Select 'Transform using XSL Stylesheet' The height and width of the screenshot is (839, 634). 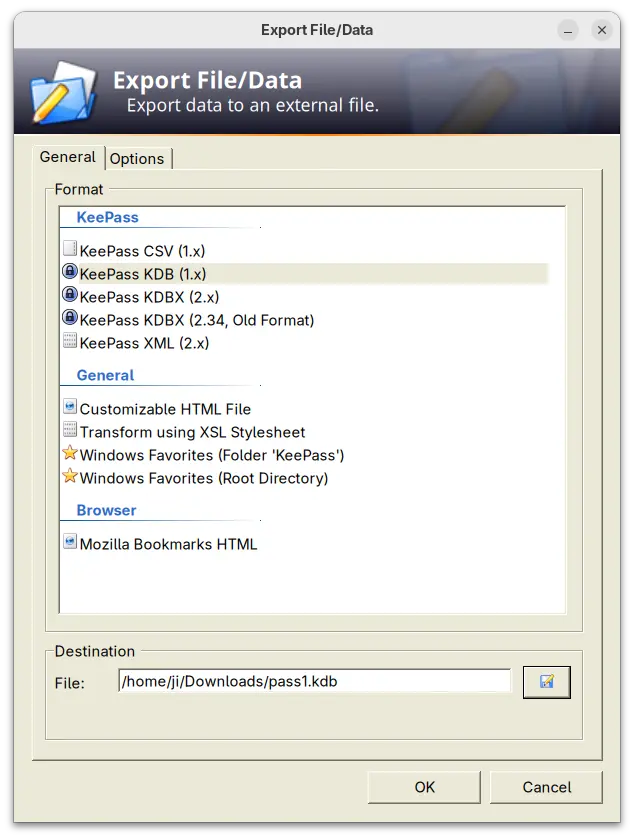point(193,432)
